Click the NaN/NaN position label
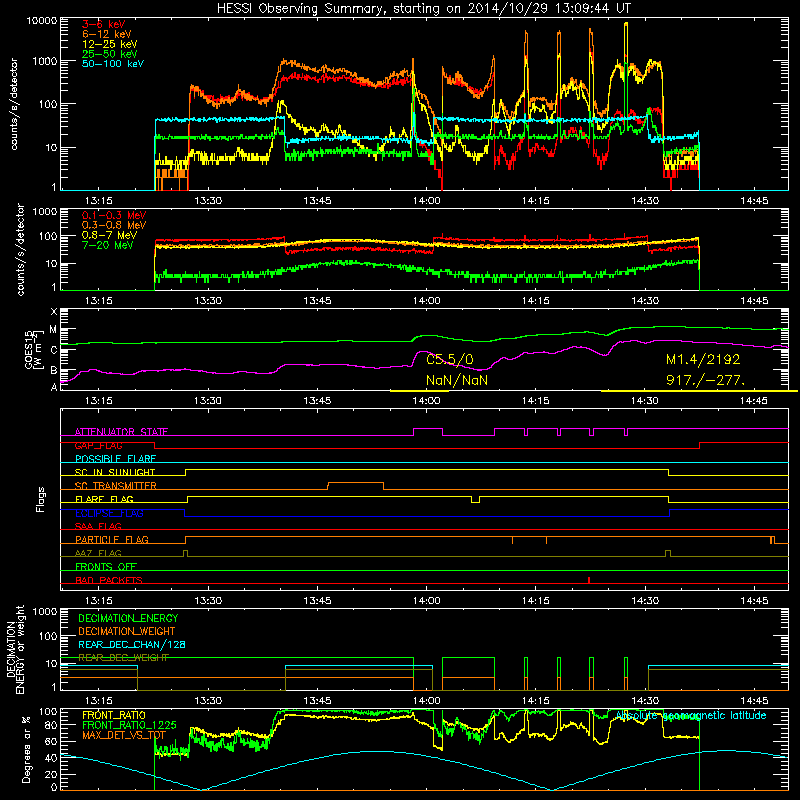 (x=457, y=381)
